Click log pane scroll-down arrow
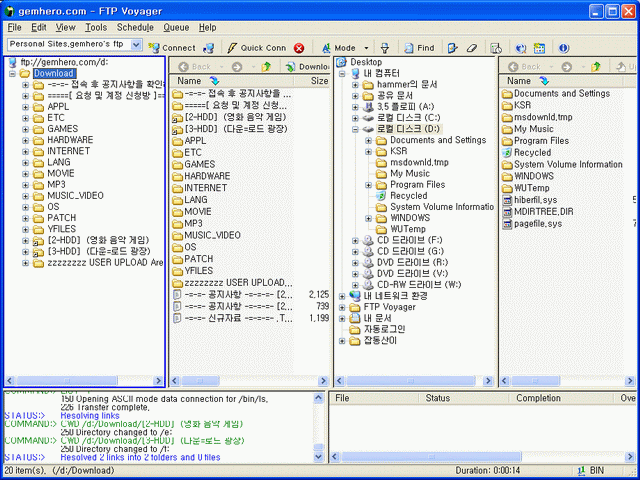Viewport: 640px width, 480px height. pyautogui.click(x=319, y=457)
